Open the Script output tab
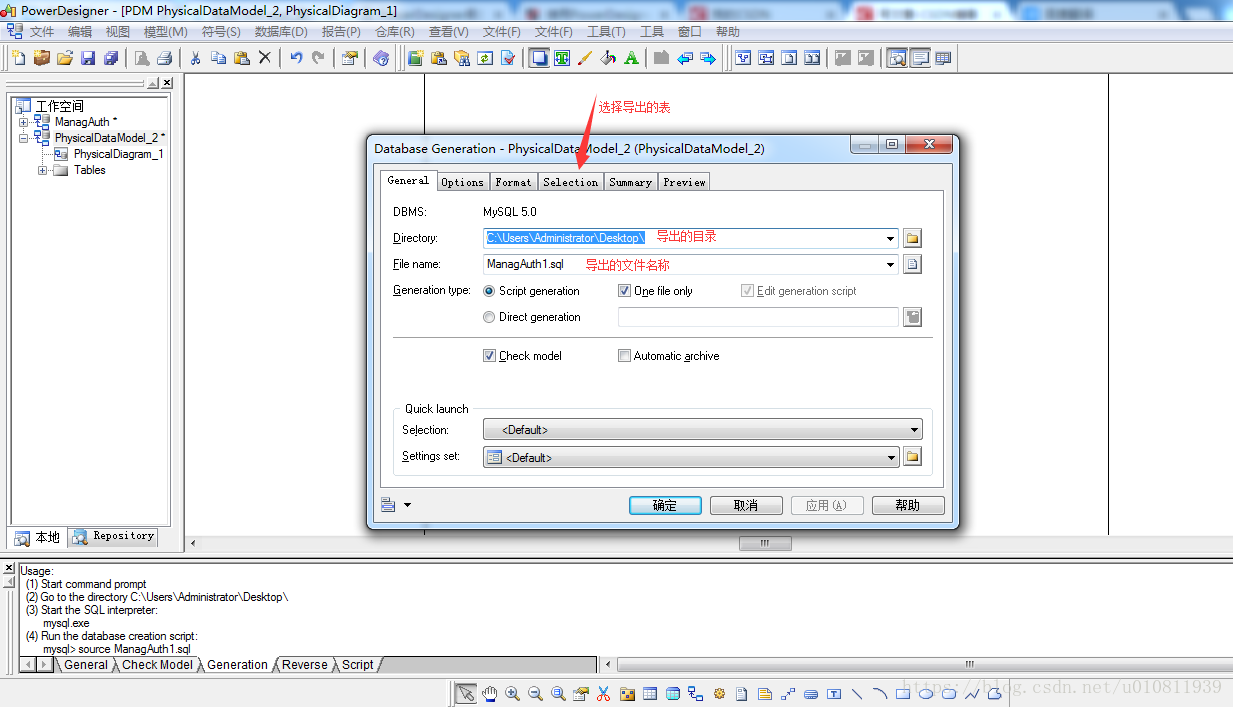 click(x=357, y=664)
